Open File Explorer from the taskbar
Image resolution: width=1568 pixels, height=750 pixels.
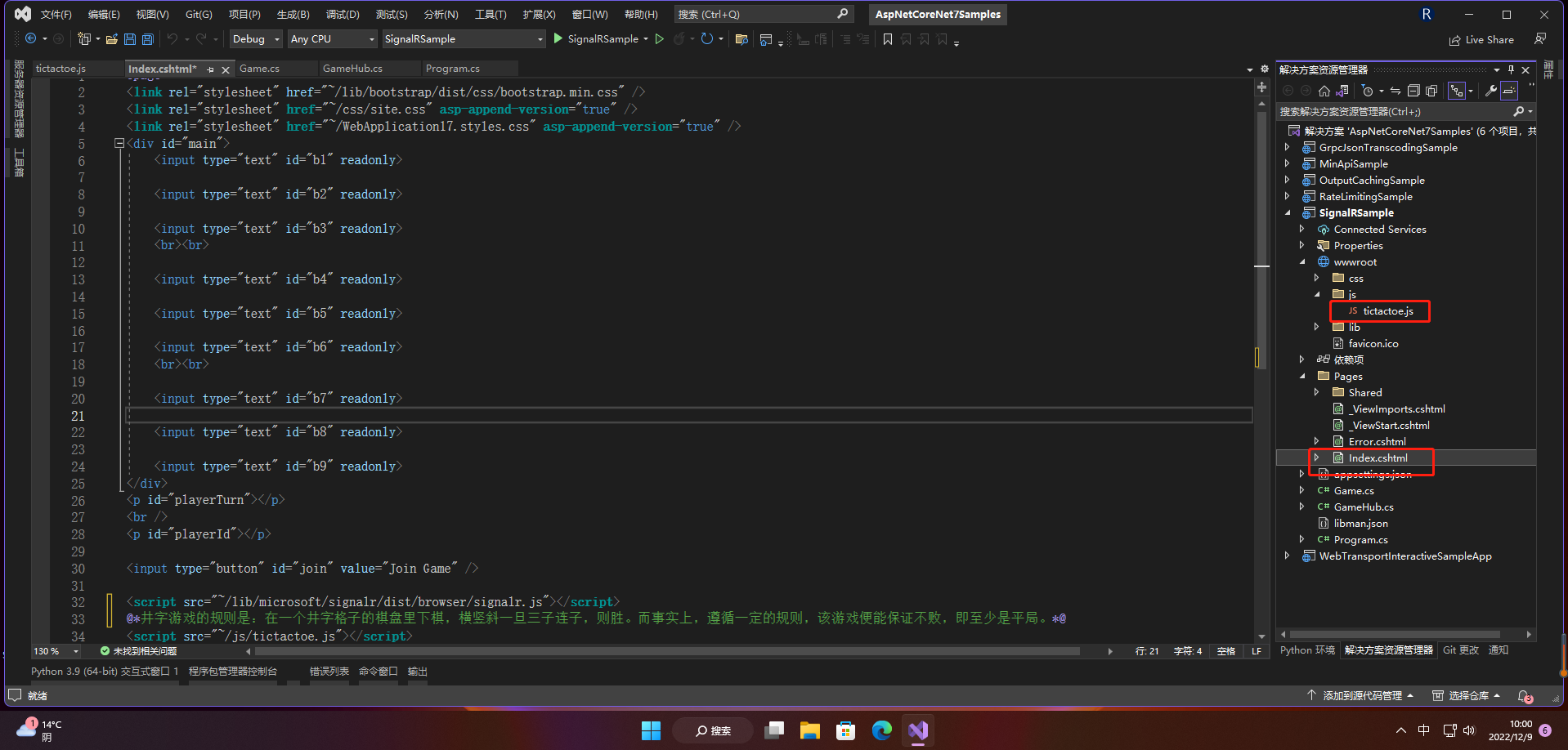click(810, 730)
